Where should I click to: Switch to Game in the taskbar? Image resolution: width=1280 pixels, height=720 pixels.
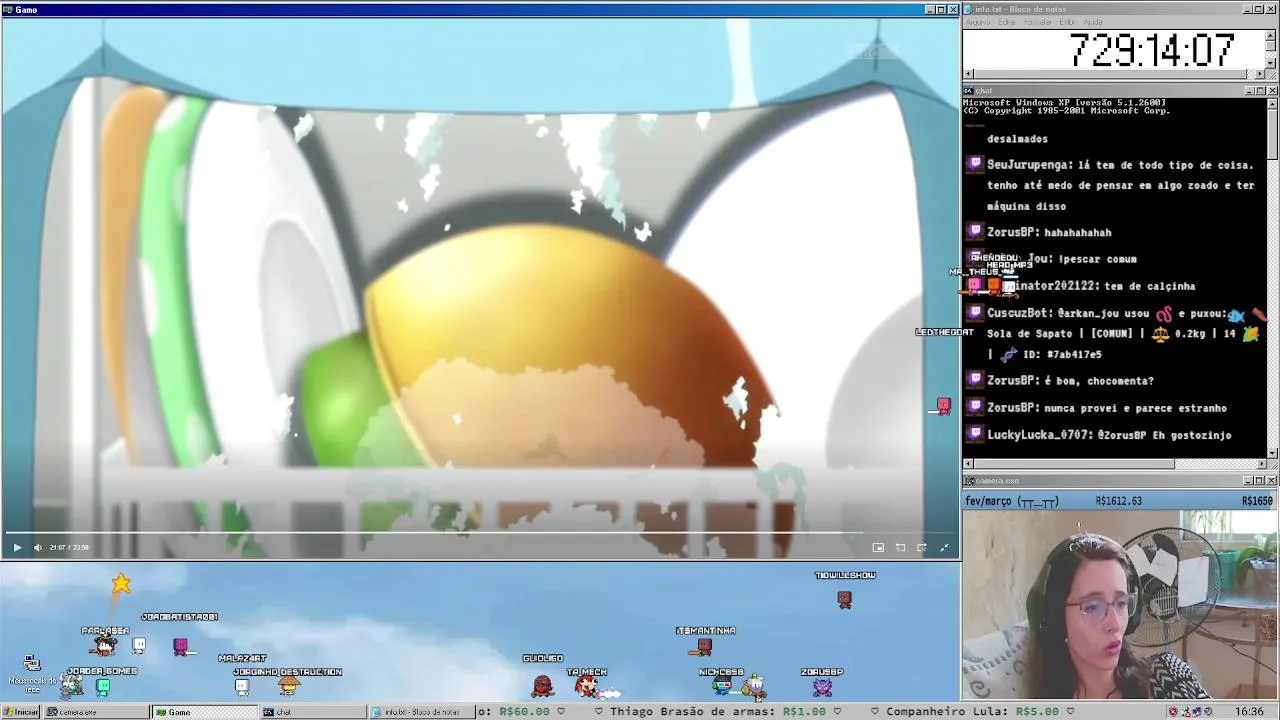[203, 712]
